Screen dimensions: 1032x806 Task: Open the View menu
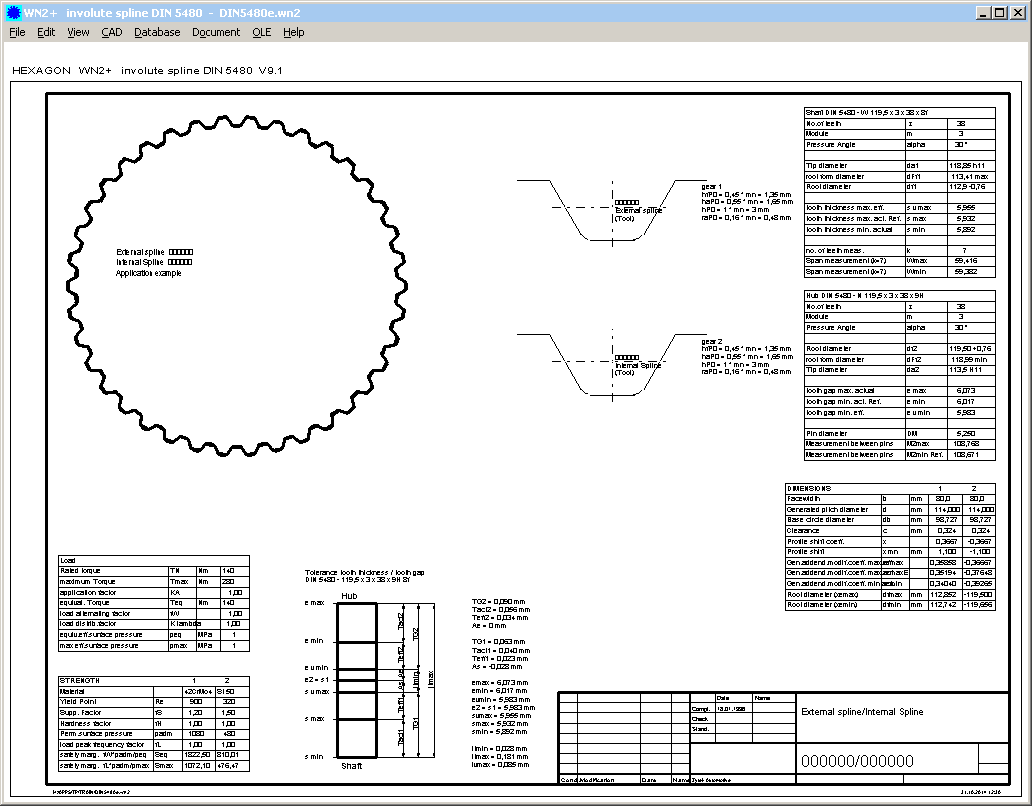tap(78, 32)
